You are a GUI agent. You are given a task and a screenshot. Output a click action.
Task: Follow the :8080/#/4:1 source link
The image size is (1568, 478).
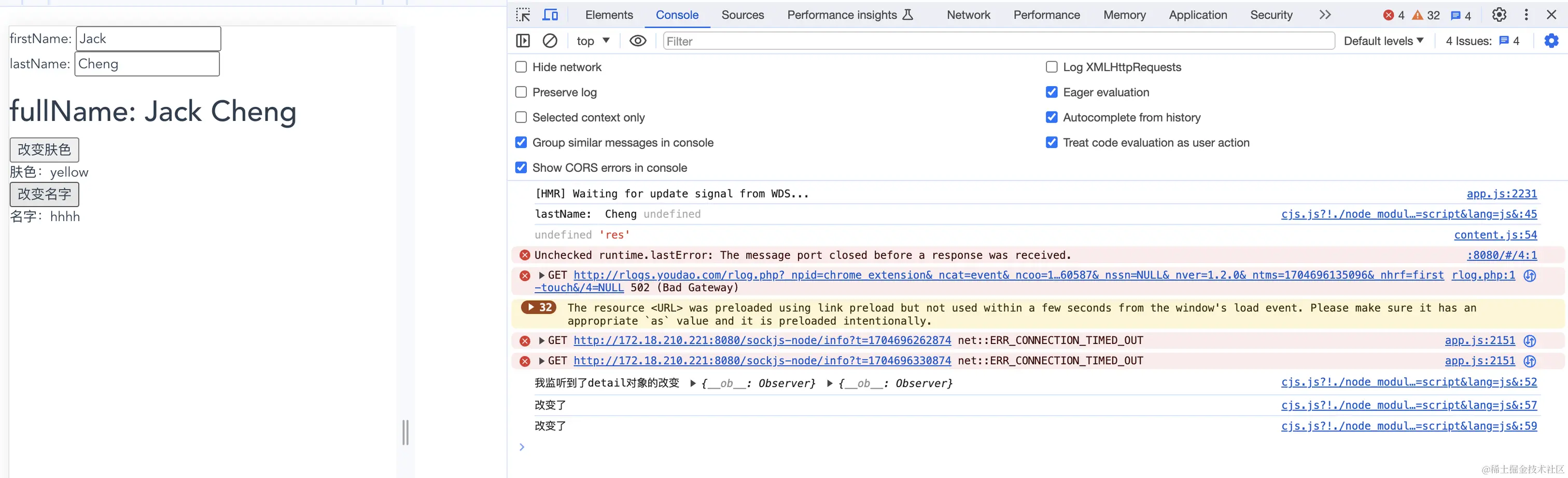tap(1502, 255)
